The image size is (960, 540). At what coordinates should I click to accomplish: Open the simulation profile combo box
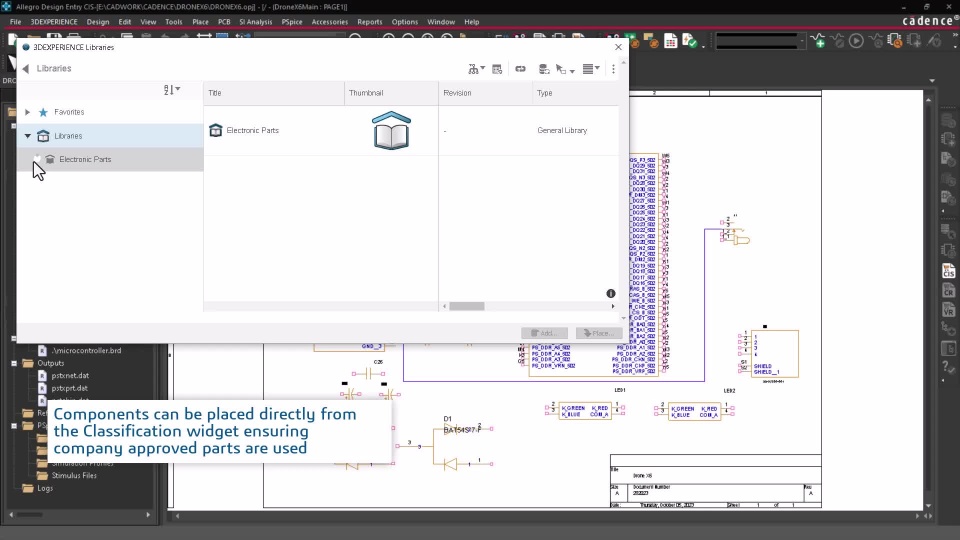pos(759,42)
